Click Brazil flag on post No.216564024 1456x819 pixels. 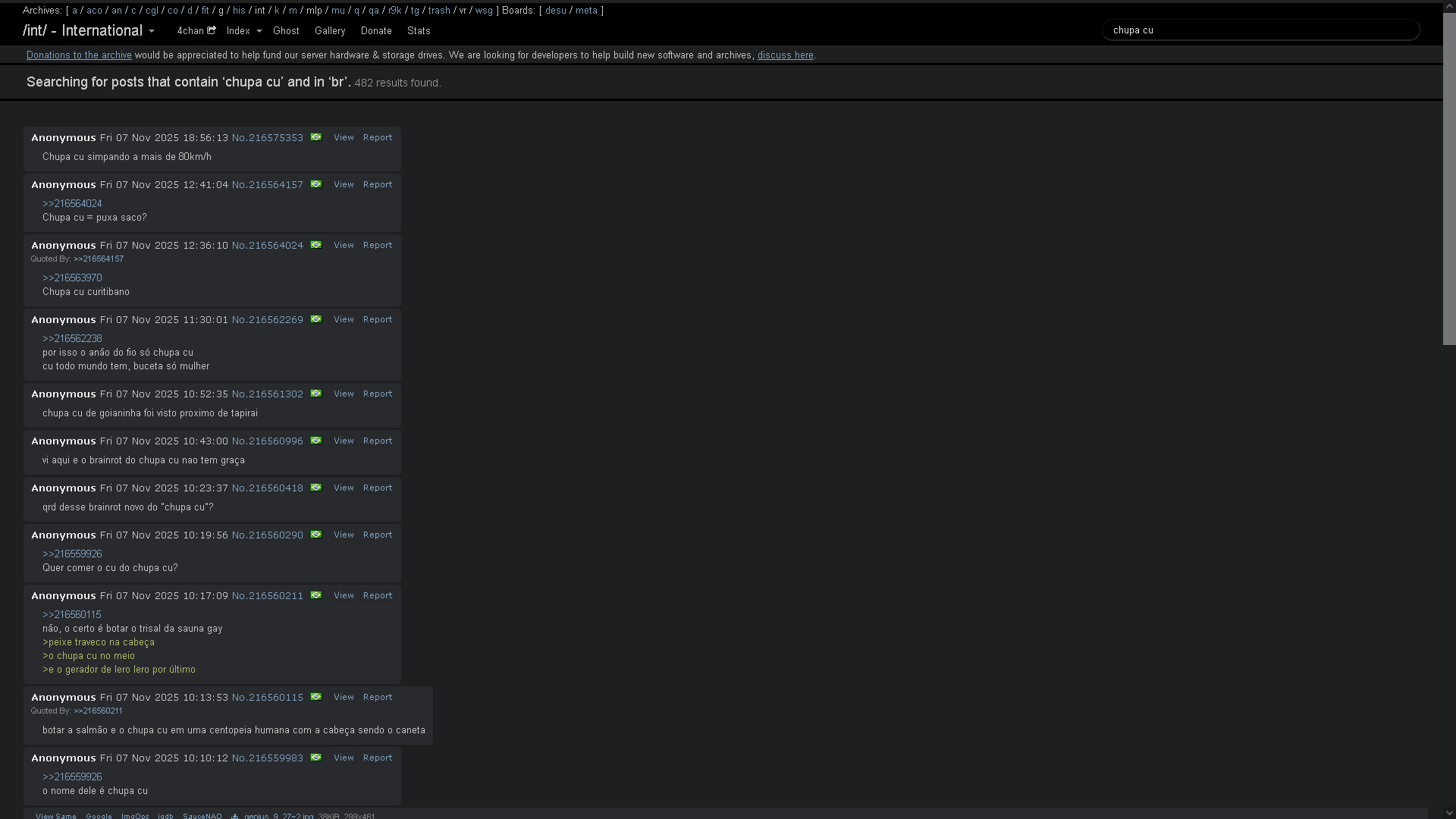coord(316,245)
